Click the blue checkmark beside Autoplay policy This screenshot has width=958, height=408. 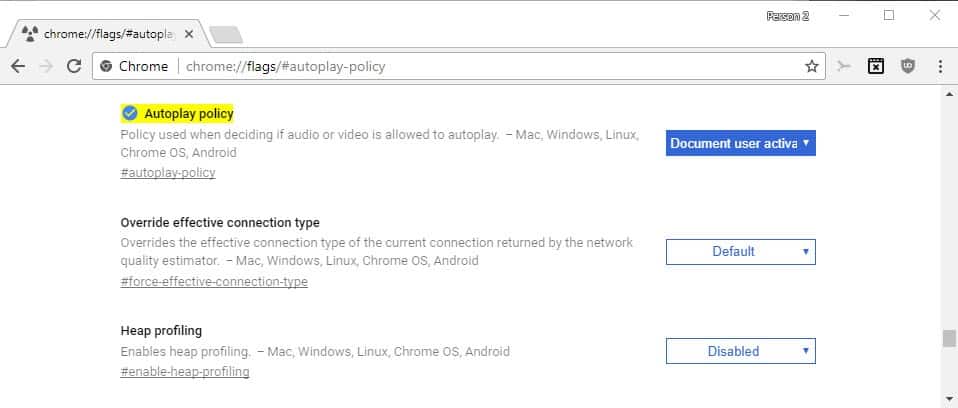point(130,114)
